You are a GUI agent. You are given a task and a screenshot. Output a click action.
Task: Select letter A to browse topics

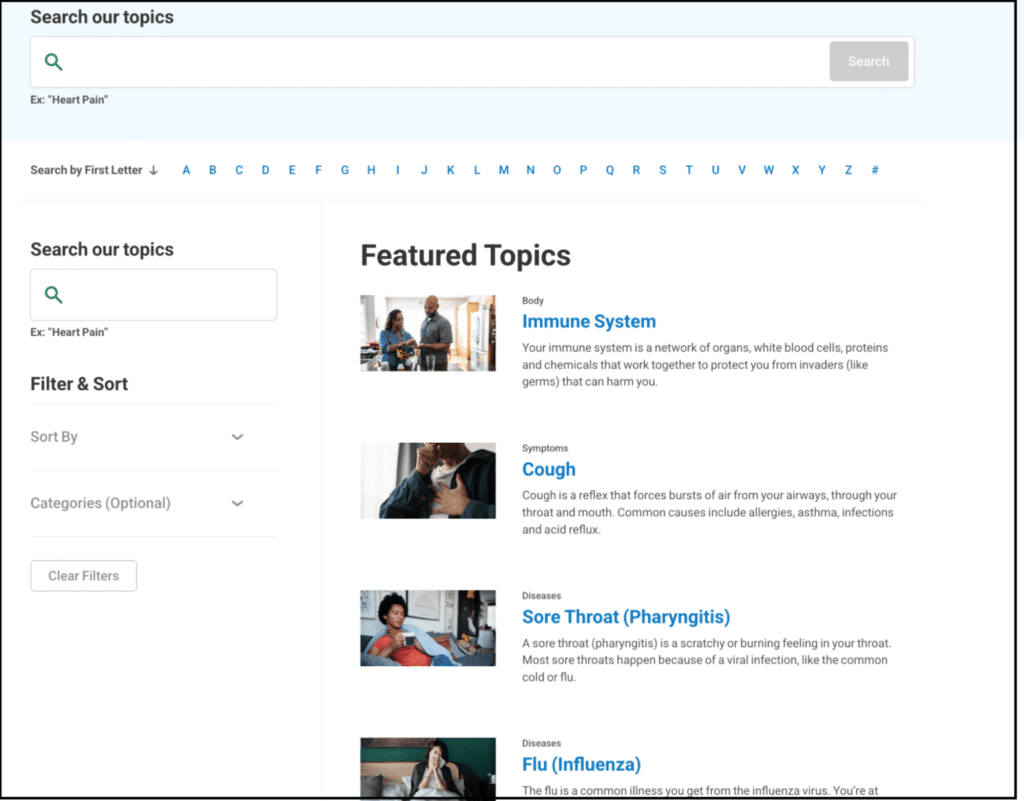click(186, 170)
